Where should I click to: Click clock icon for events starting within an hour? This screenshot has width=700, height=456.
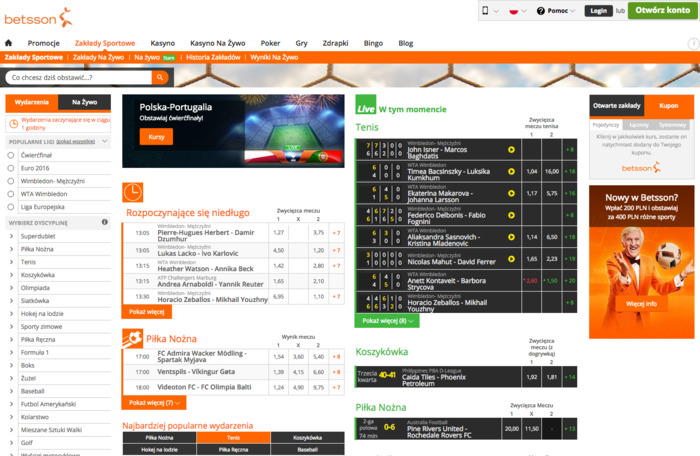(x=14, y=124)
